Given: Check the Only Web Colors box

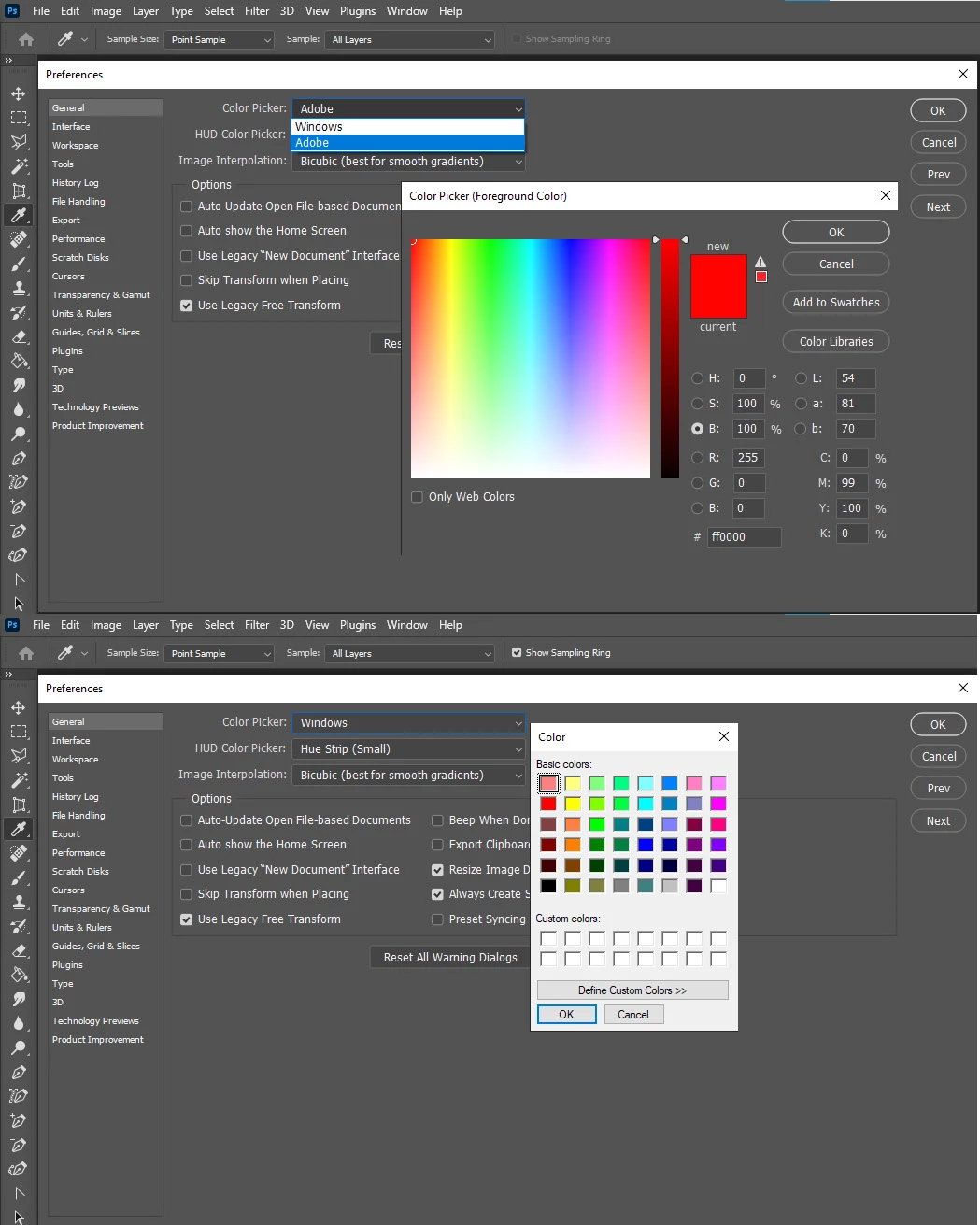Looking at the screenshot, I should [418, 497].
